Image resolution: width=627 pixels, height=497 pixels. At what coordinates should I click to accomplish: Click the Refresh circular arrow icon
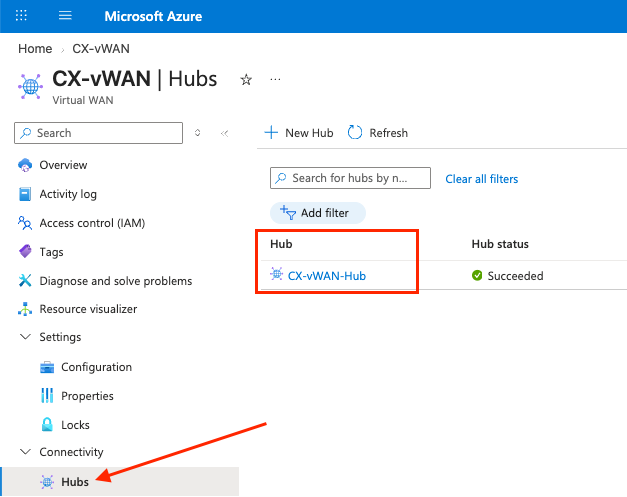click(355, 132)
